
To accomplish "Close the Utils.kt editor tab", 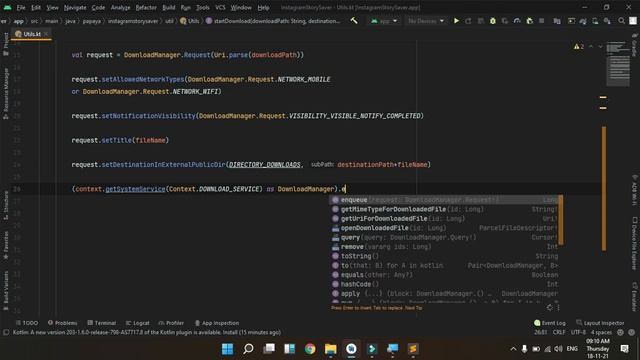I will (46, 34).
